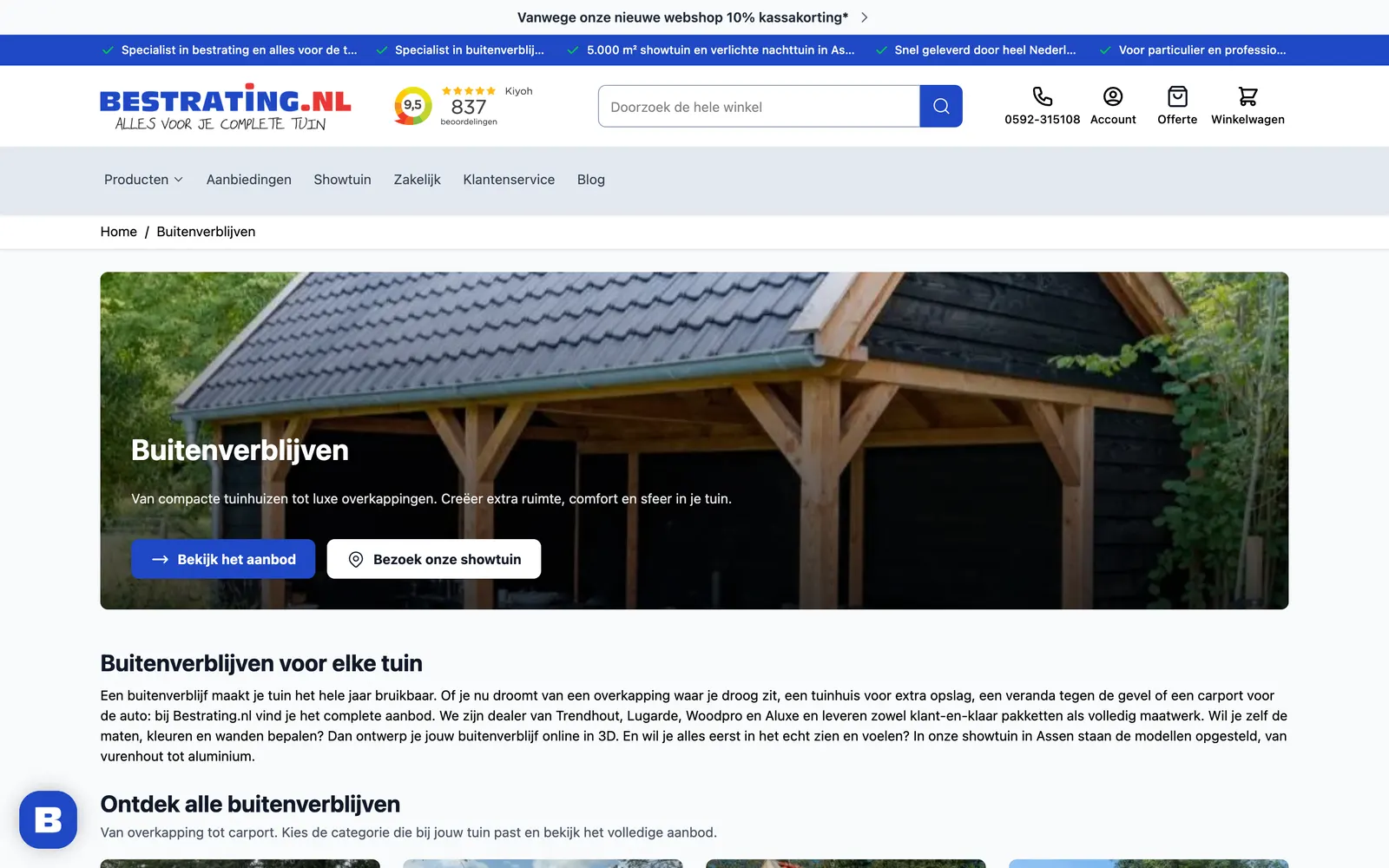Select Zakelijk in the navigation bar
Screen dimensions: 1389x868
[x=418, y=180]
